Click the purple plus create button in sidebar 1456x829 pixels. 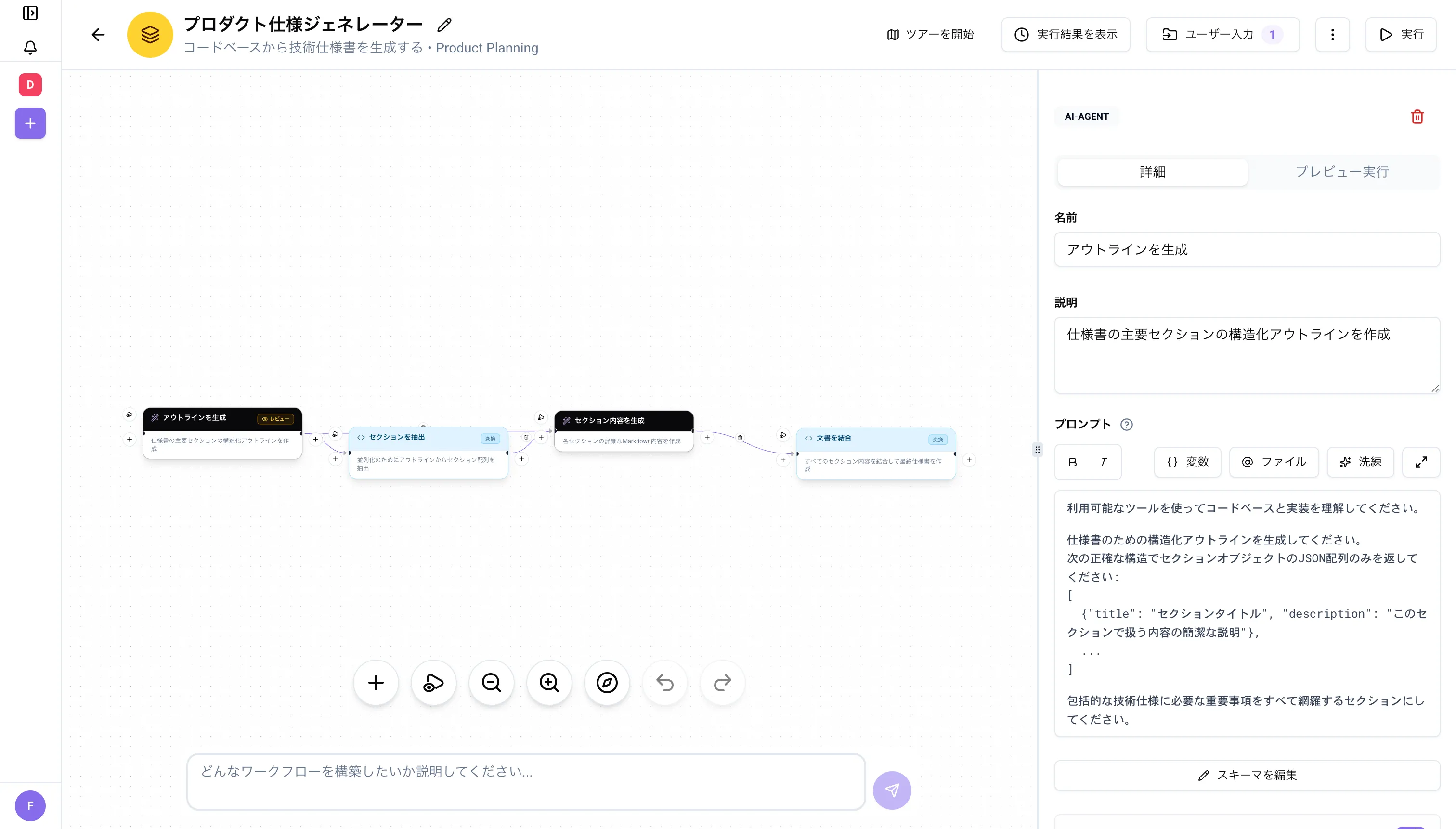point(30,123)
